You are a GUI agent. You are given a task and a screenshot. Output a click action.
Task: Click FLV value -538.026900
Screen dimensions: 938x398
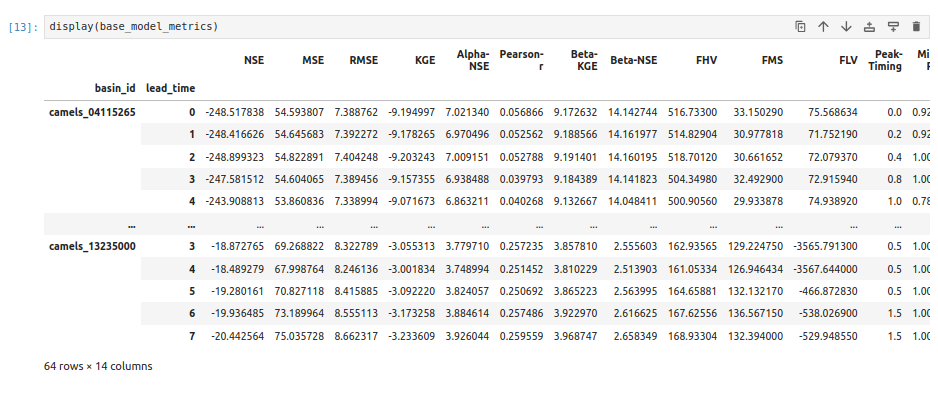[x=828, y=314]
